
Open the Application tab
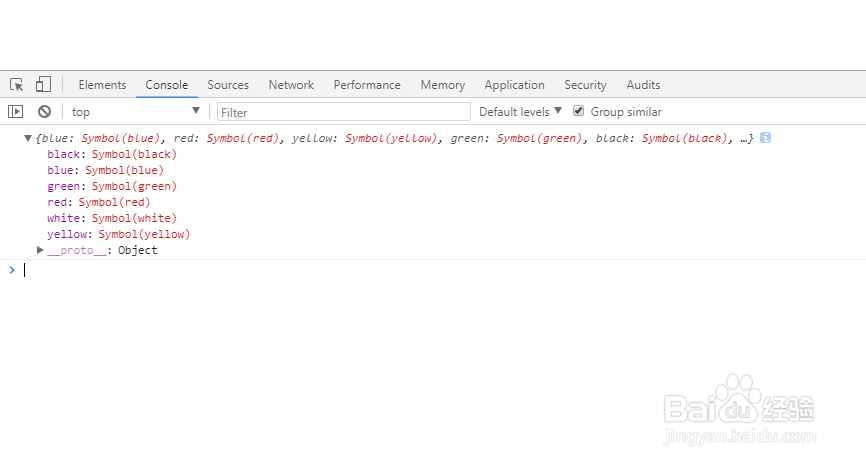point(514,84)
